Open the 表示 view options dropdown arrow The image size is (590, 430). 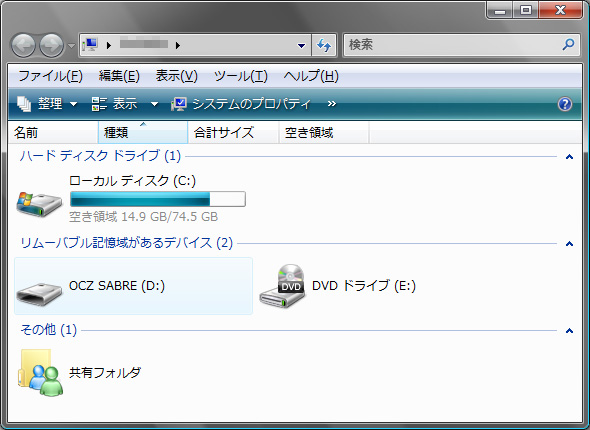[x=154, y=104]
